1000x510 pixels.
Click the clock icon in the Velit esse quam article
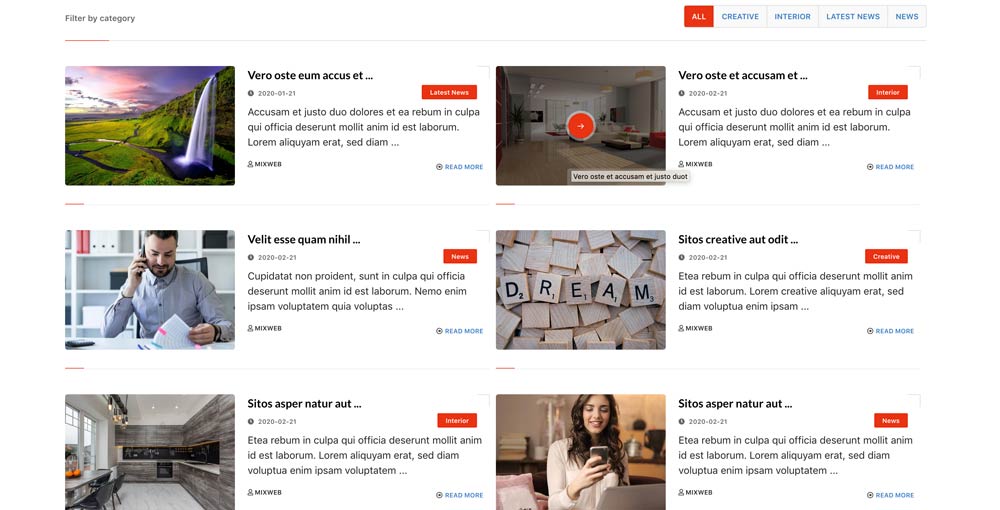click(251, 258)
